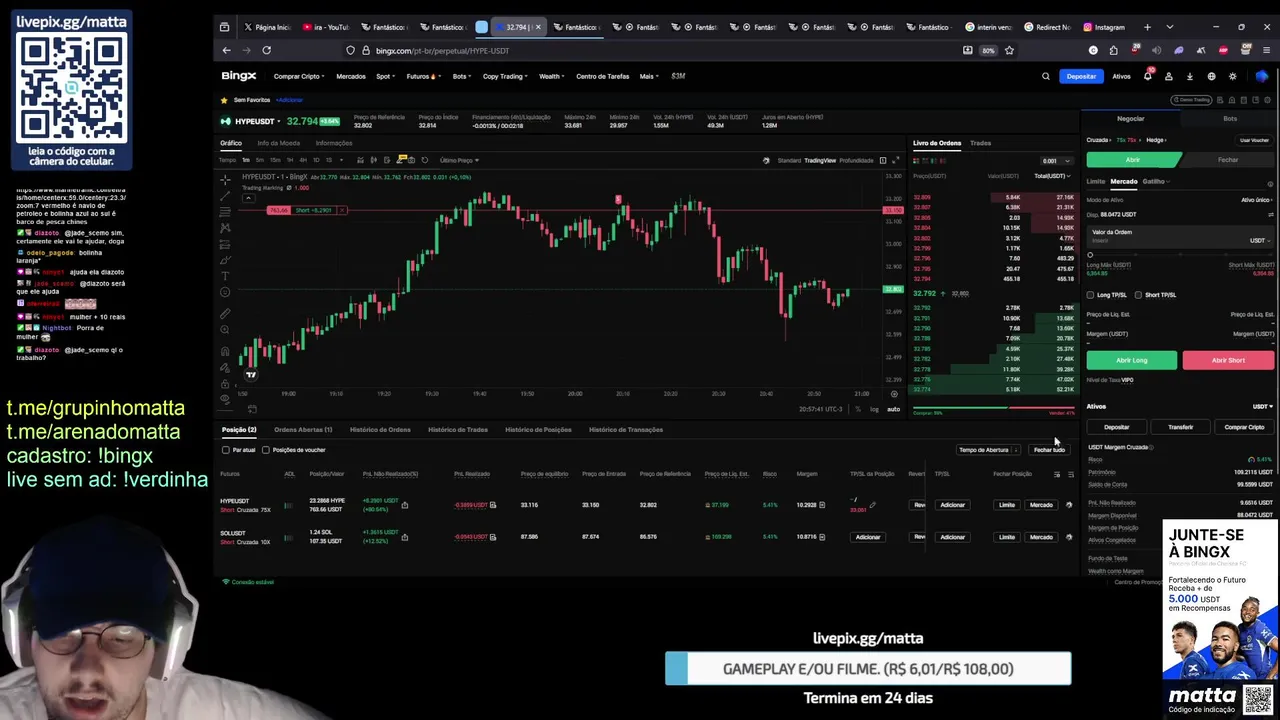Open the Ativo único mode dropdown
This screenshot has height=720, width=1280.
click(1257, 200)
